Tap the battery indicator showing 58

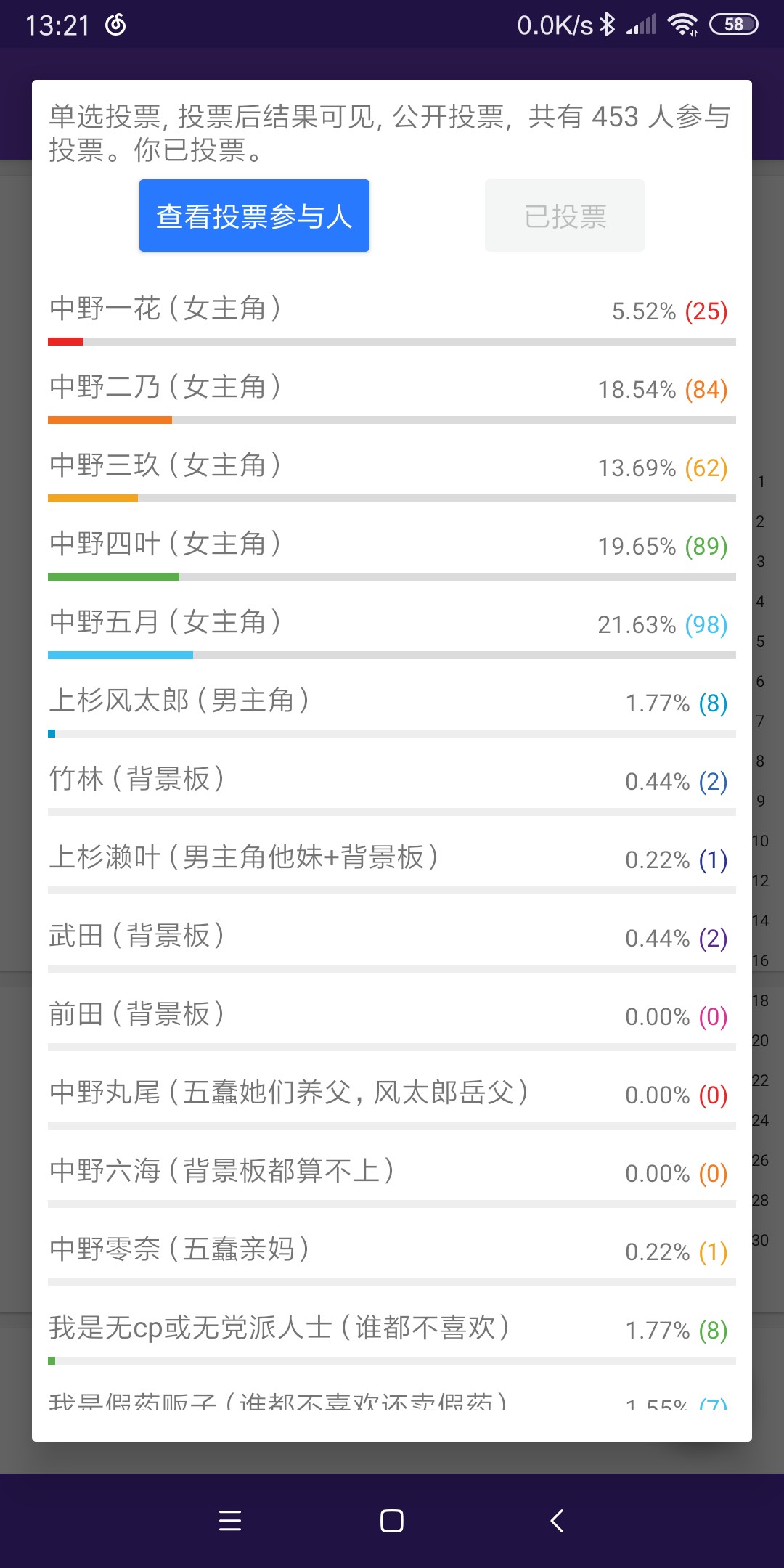pyautogui.click(x=733, y=25)
